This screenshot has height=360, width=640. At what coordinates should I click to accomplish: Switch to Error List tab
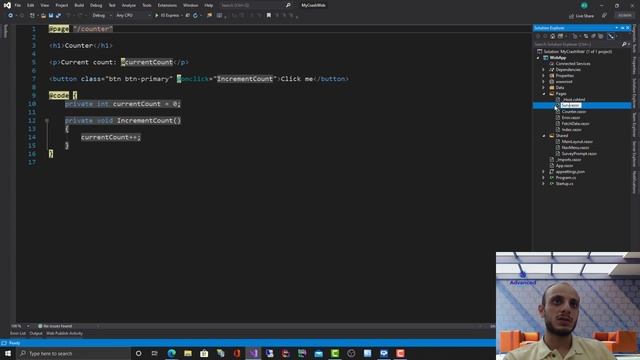tap(18, 333)
